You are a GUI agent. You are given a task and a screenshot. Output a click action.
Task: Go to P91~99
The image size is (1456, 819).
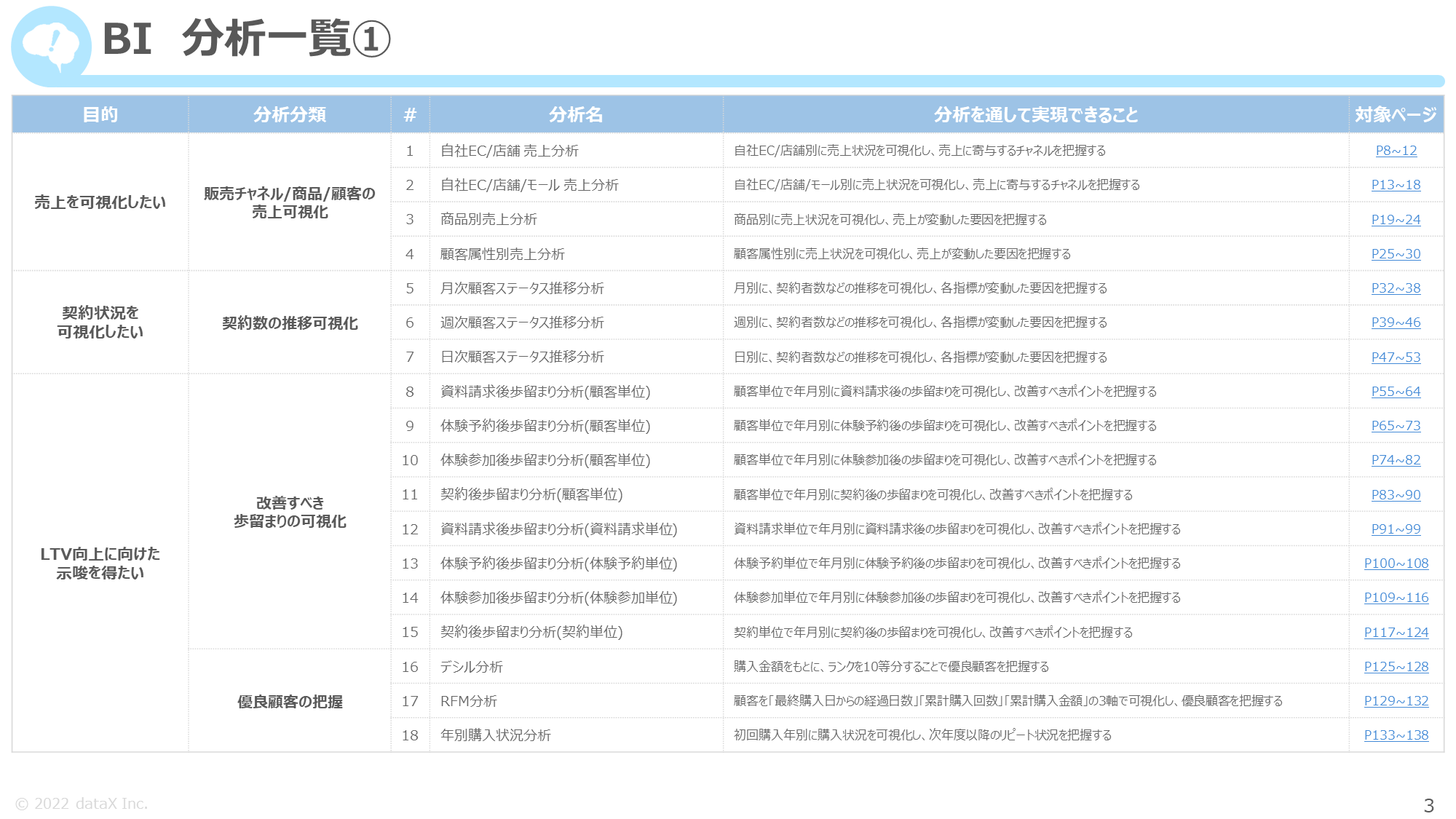point(1396,529)
